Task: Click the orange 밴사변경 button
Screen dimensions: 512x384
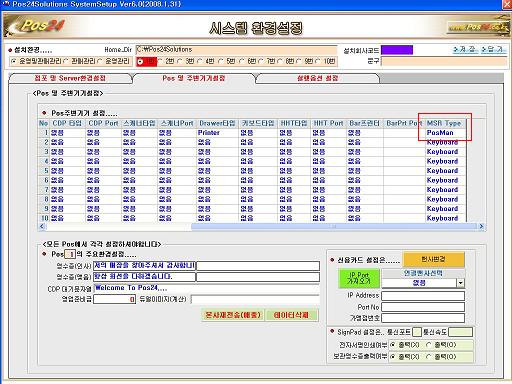Action: click(433, 259)
